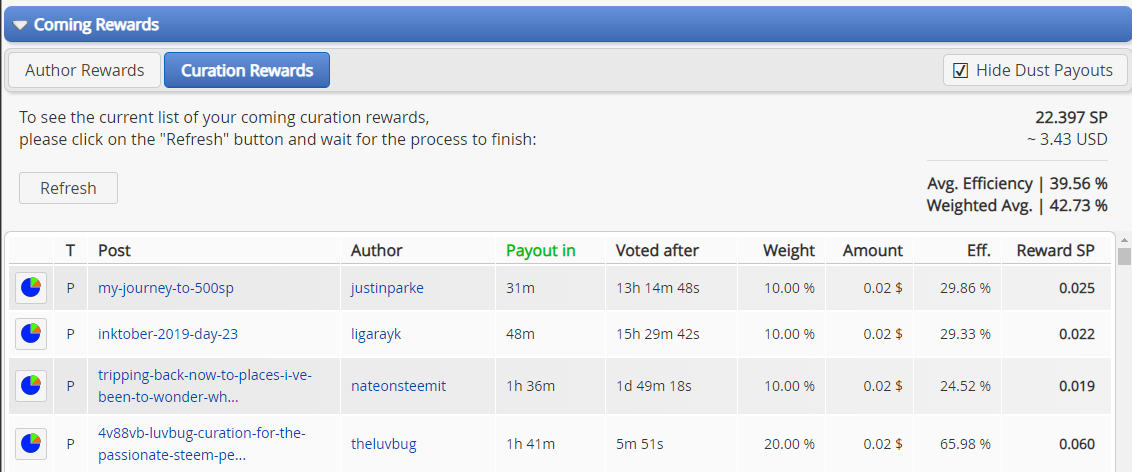Switch to the Author Rewards tab
The width and height of the screenshot is (1132, 472).
84,70
